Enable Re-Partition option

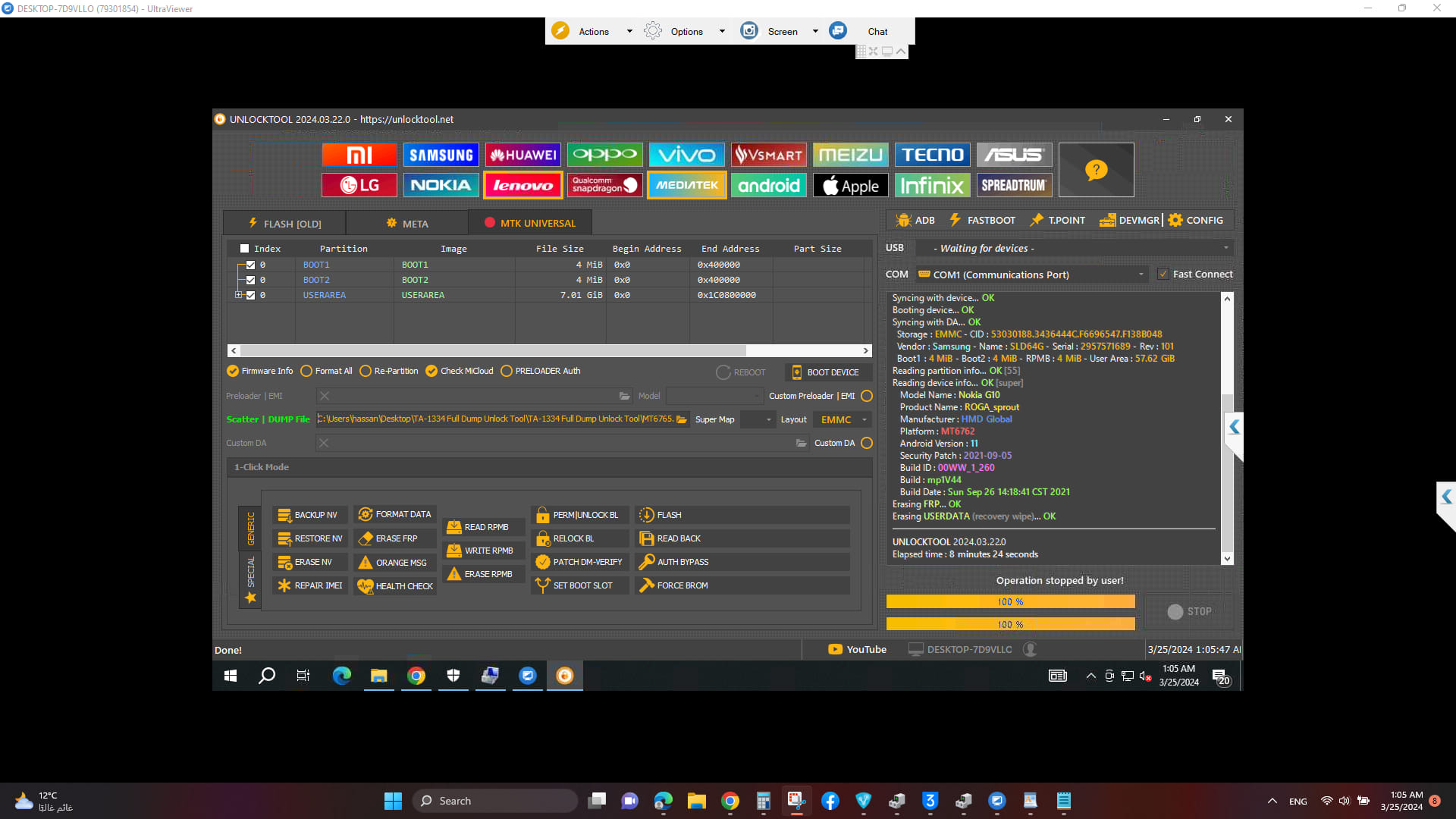point(389,371)
